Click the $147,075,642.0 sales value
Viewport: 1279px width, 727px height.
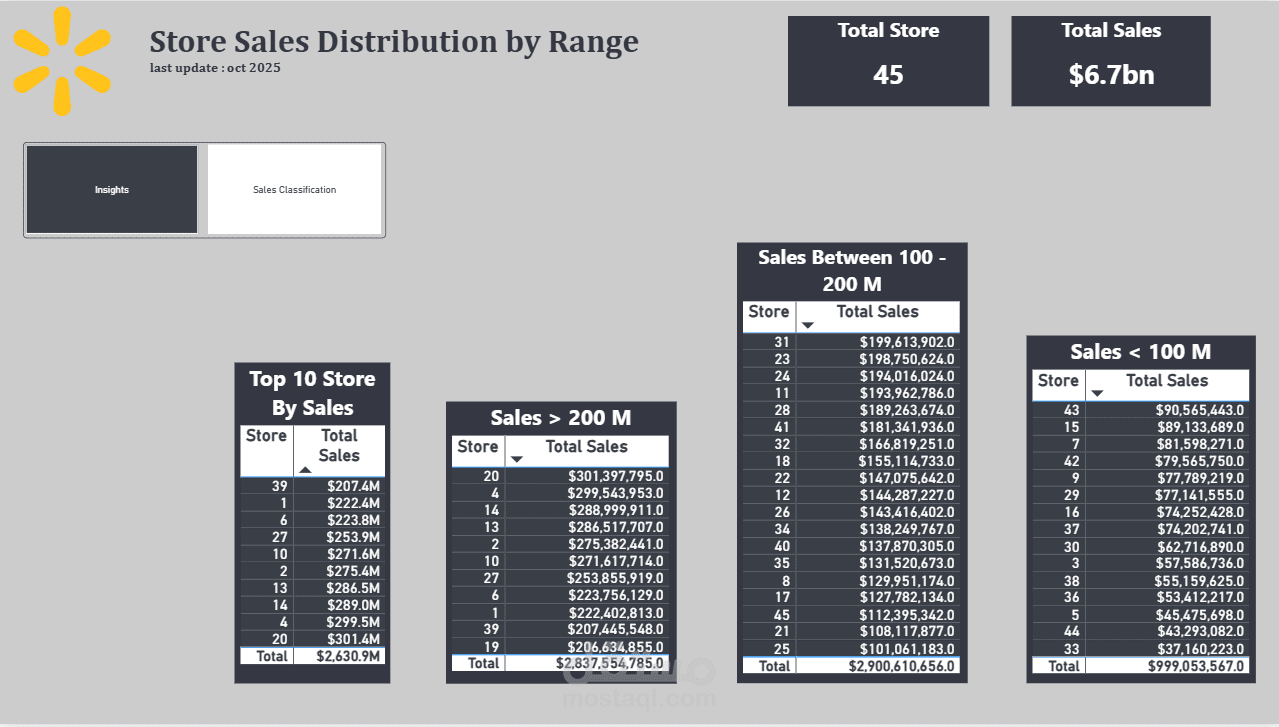tap(906, 478)
